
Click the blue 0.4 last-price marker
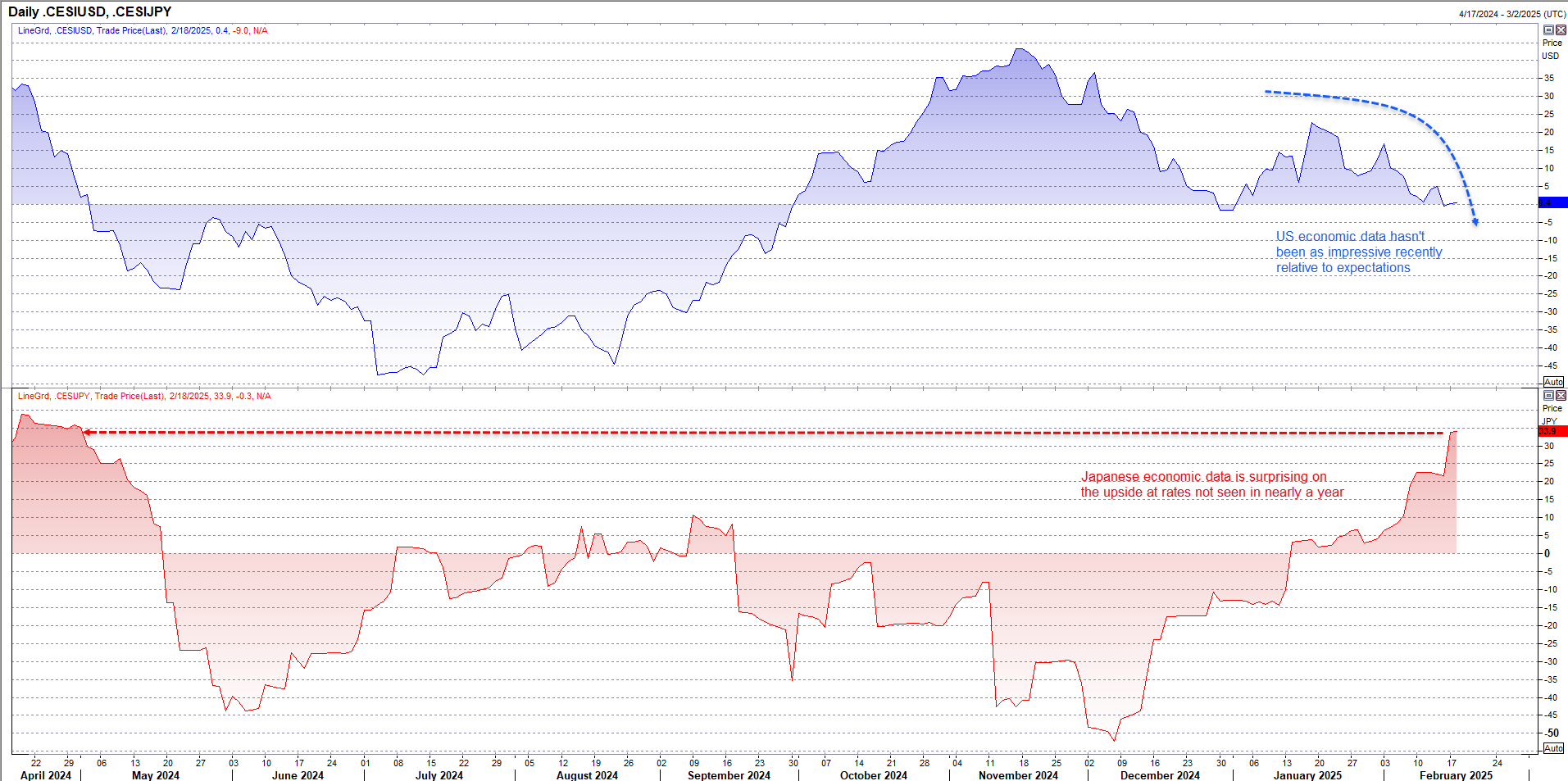pyautogui.click(x=1552, y=202)
